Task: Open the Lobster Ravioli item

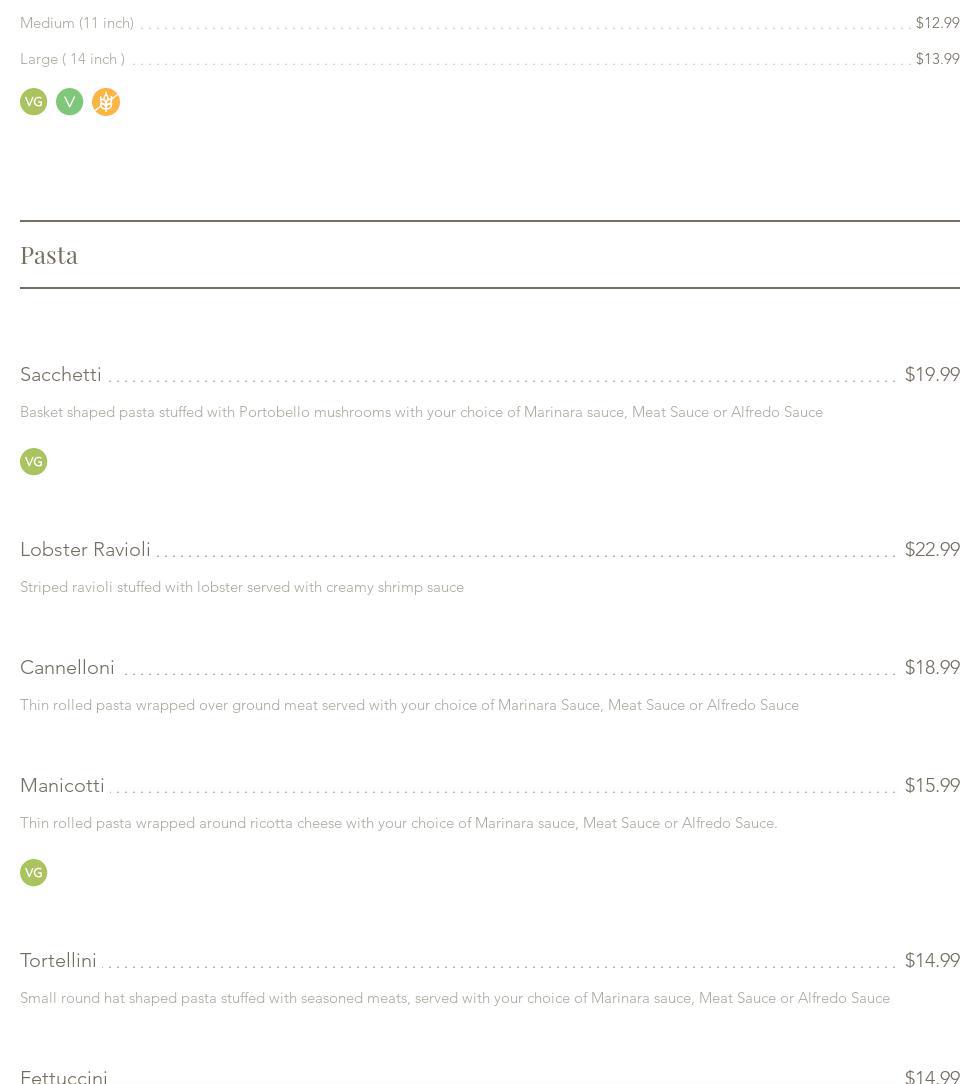Action: [85, 550]
